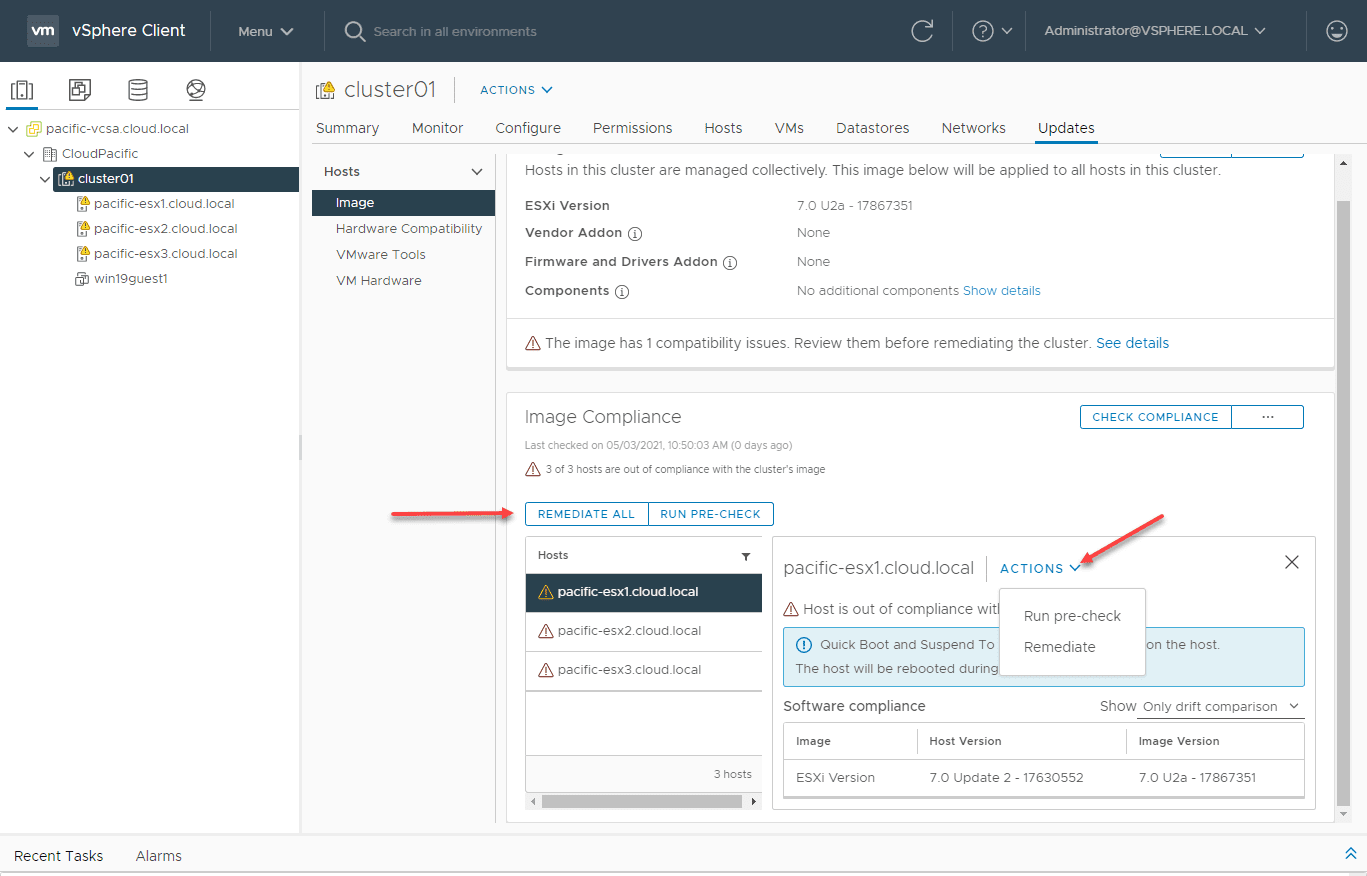Click the Hosts column filter icon
1367x876 pixels.
coord(745,556)
